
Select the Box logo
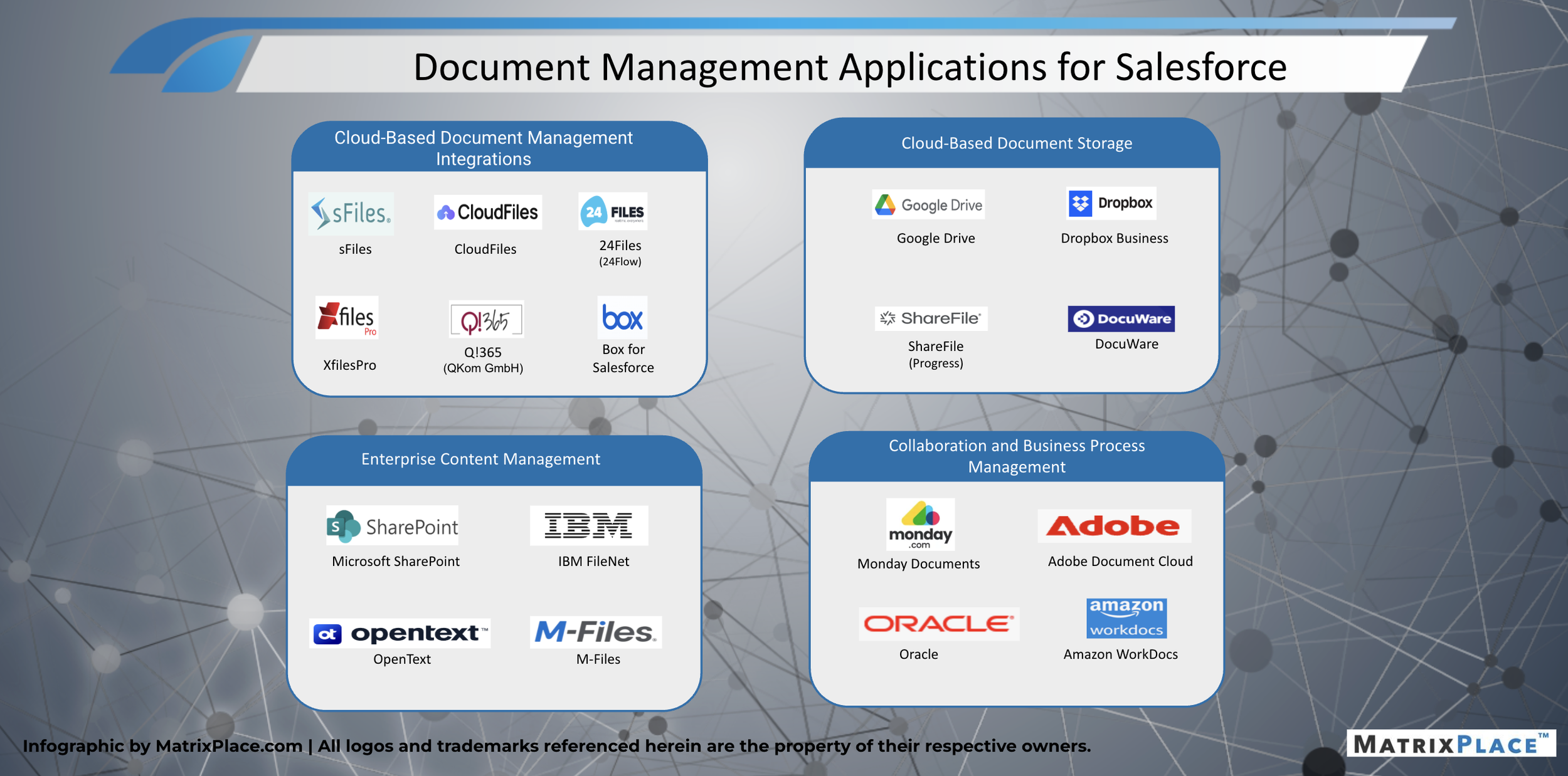622,318
